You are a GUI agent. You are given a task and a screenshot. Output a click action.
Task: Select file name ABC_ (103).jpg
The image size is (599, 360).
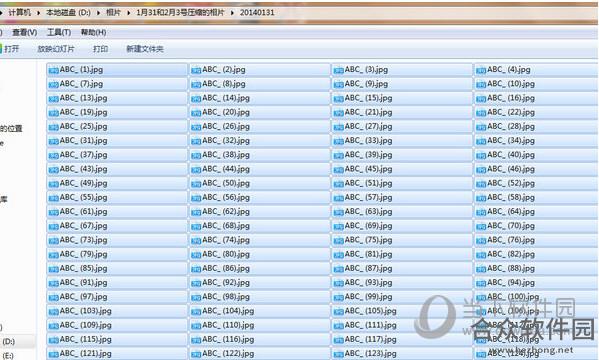click(x=86, y=311)
